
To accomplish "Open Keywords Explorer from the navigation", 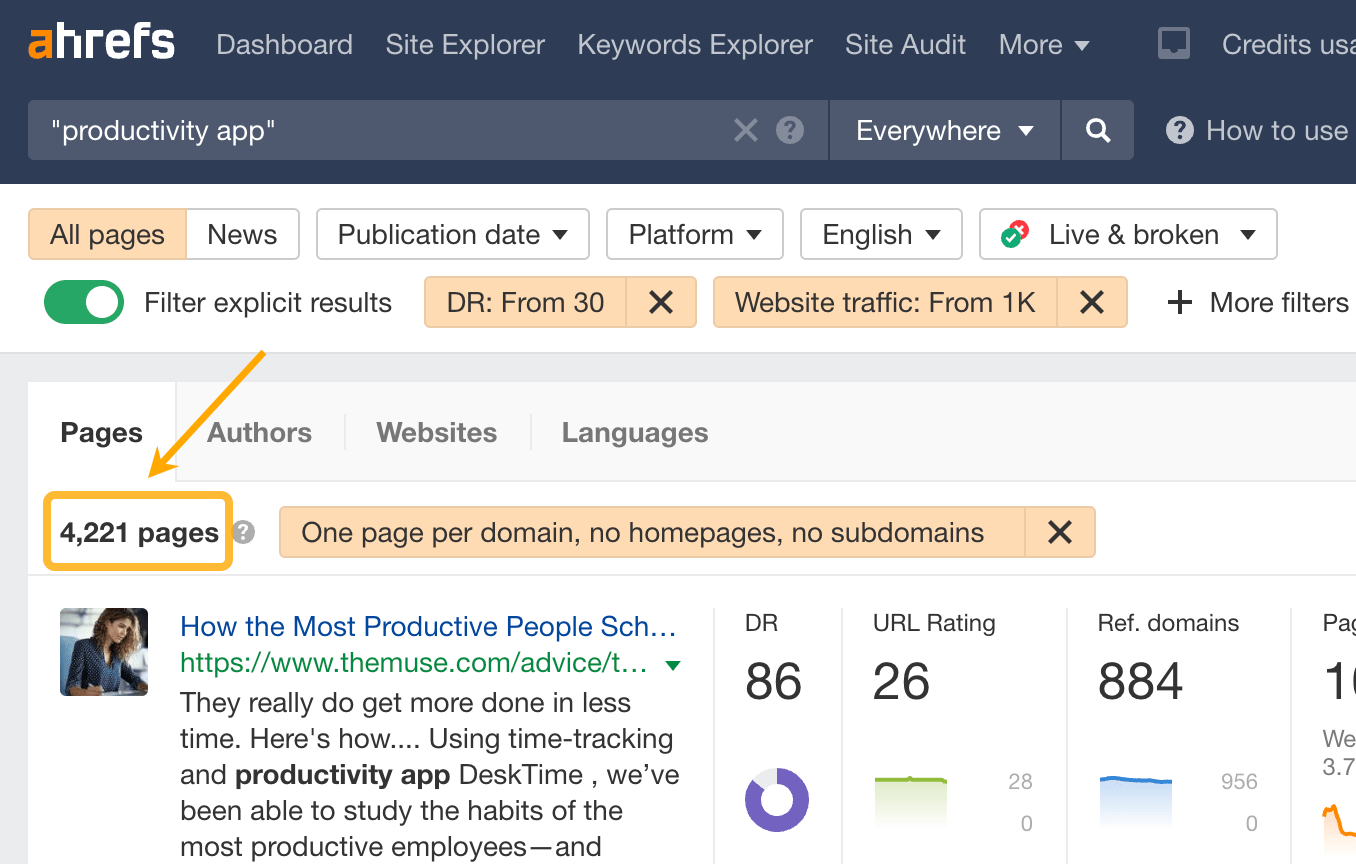I will [694, 44].
